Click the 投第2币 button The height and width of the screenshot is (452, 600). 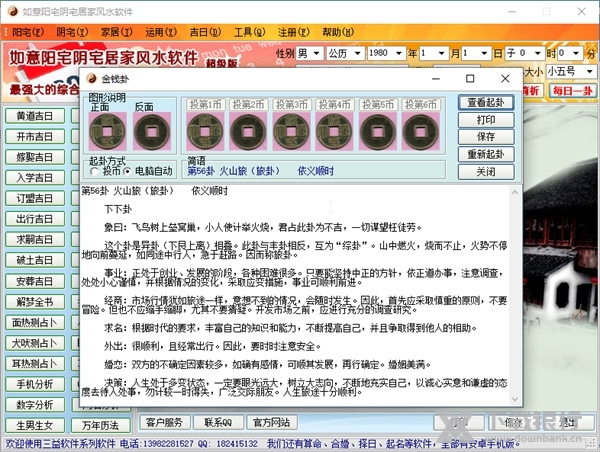248,104
